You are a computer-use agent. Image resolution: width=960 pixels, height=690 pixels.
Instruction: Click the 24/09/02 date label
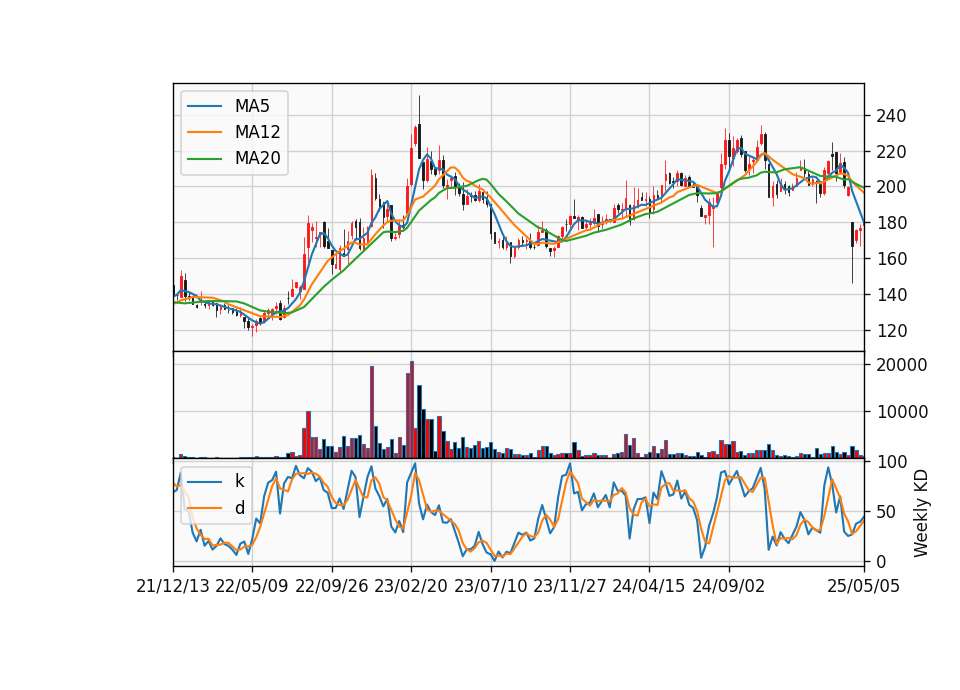(x=729, y=586)
